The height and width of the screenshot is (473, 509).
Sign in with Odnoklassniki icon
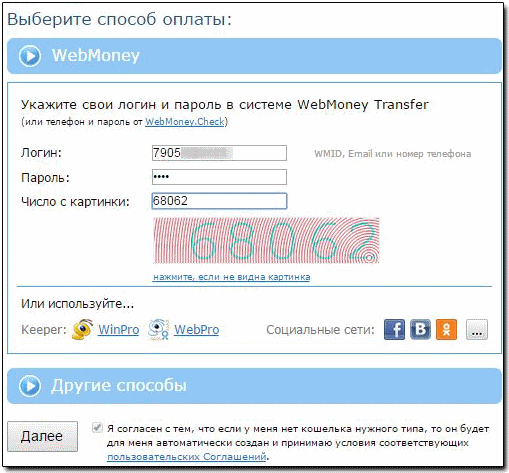[446, 329]
